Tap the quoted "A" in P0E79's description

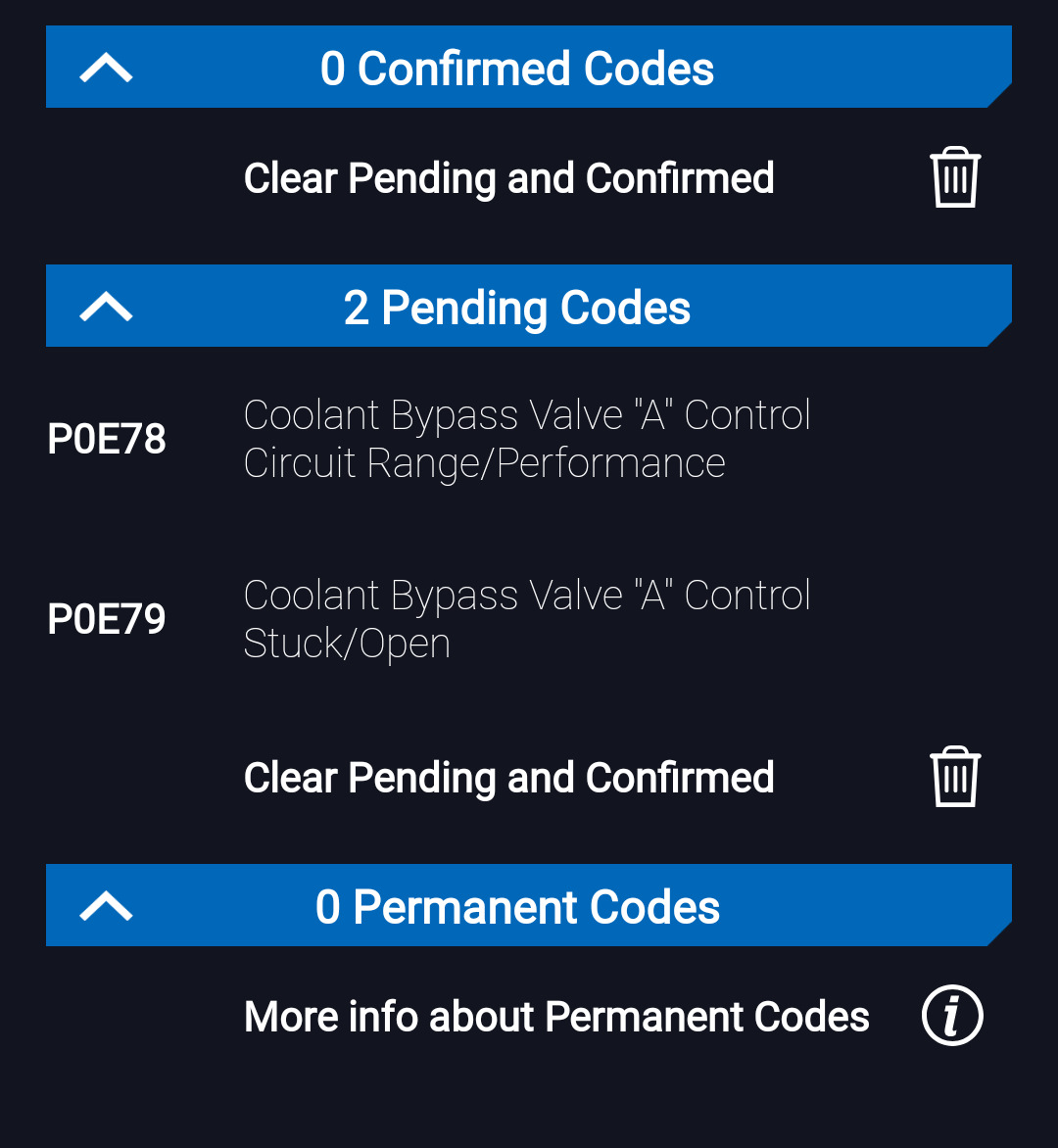653,596
